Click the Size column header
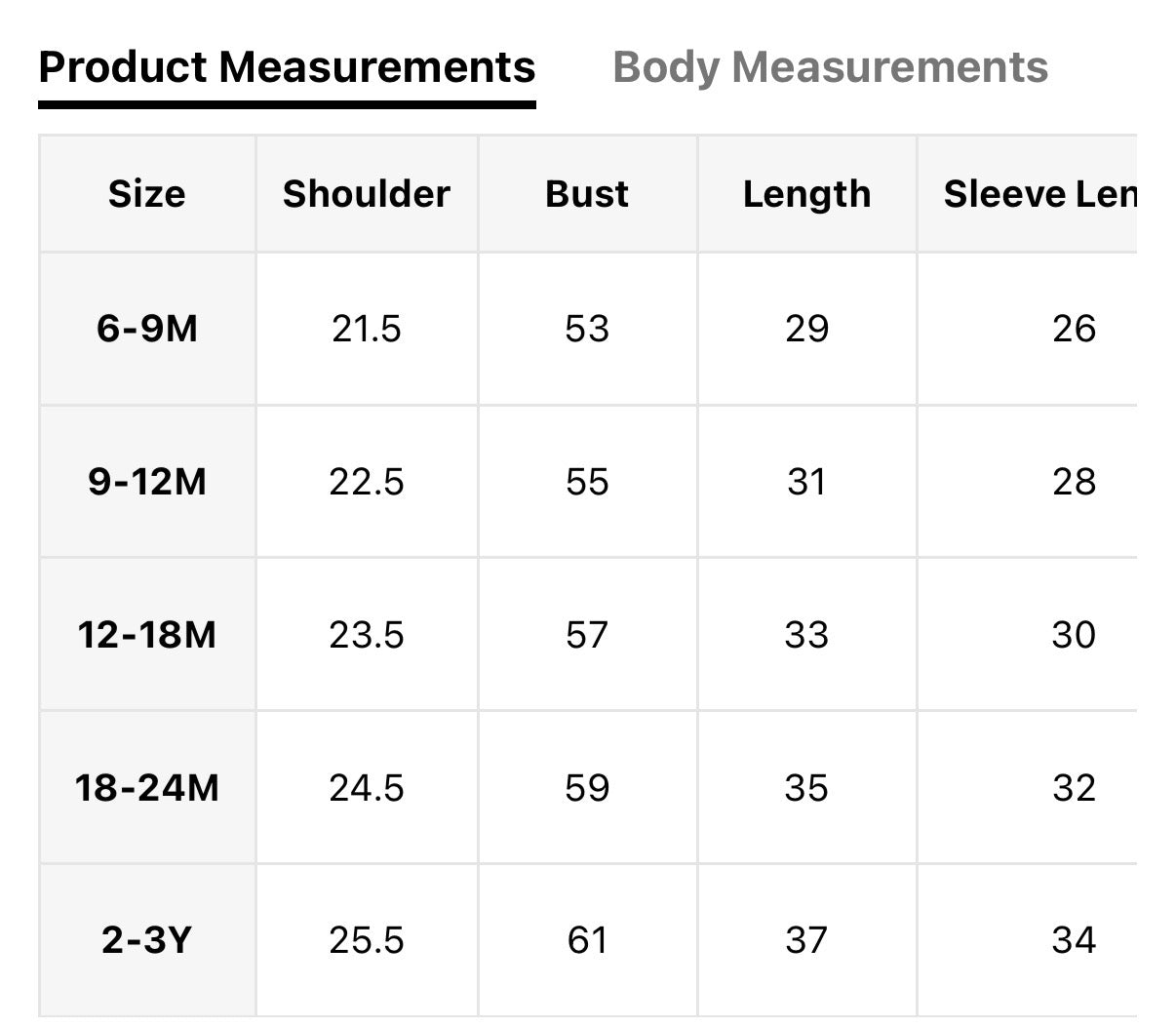1176x1027 pixels. (147, 194)
